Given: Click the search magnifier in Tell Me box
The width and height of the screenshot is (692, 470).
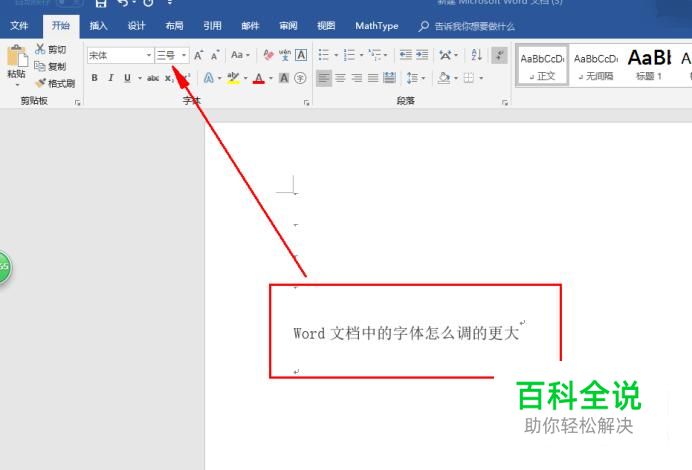Looking at the screenshot, I should coord(423,26).
